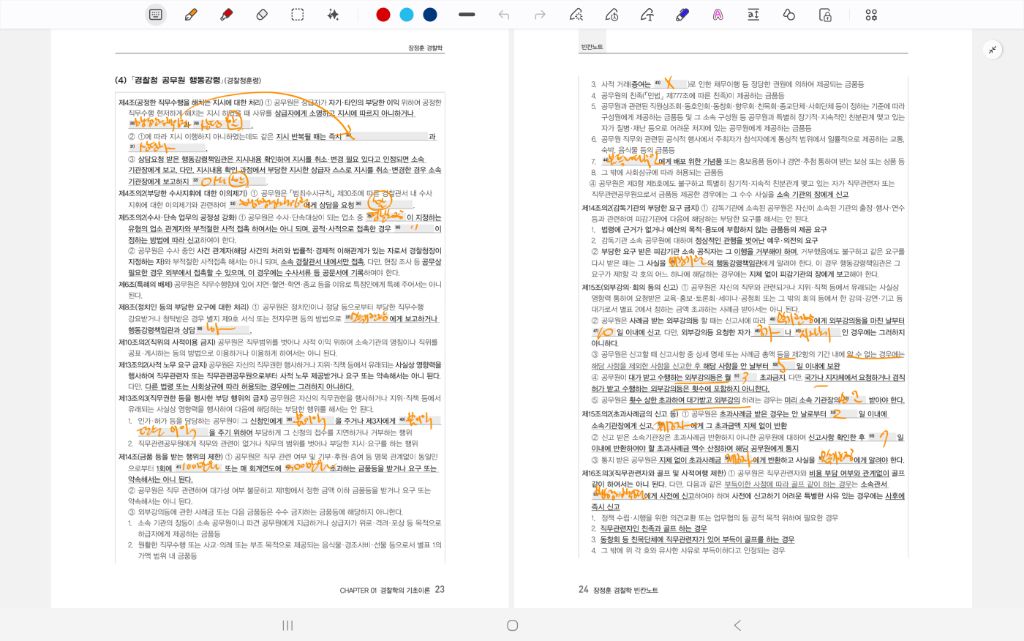Activate the lasso selection tool
The height and width of the screenshot is (641, 1024).
point(297,14)
